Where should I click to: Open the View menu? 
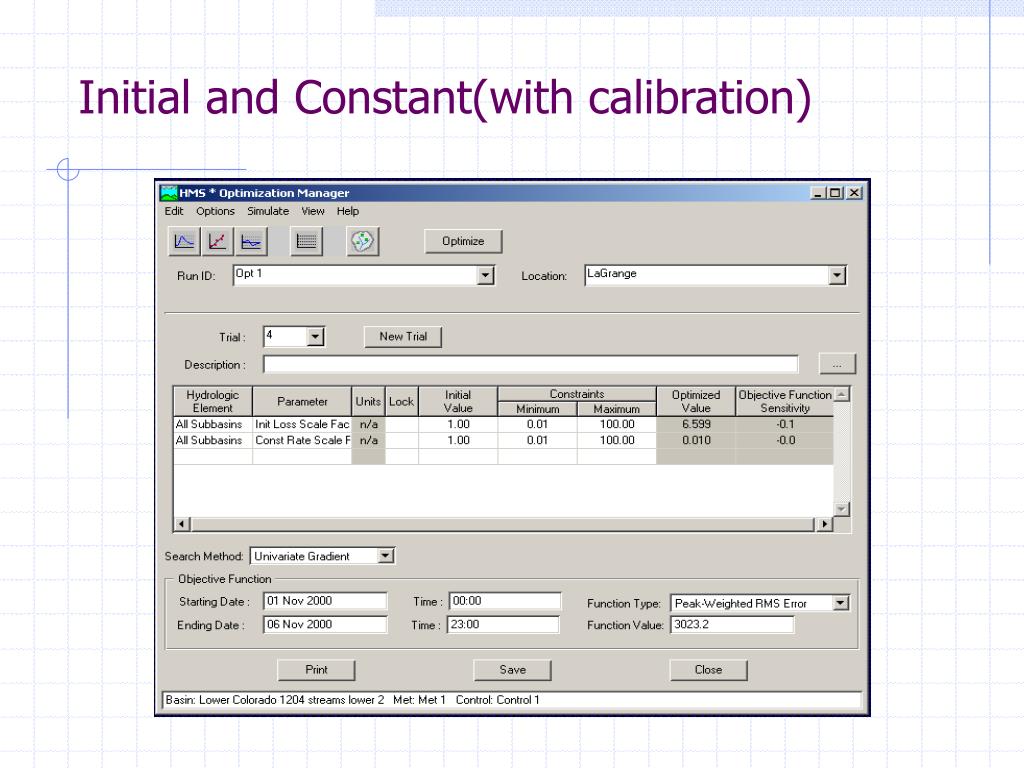coord(313,211)
